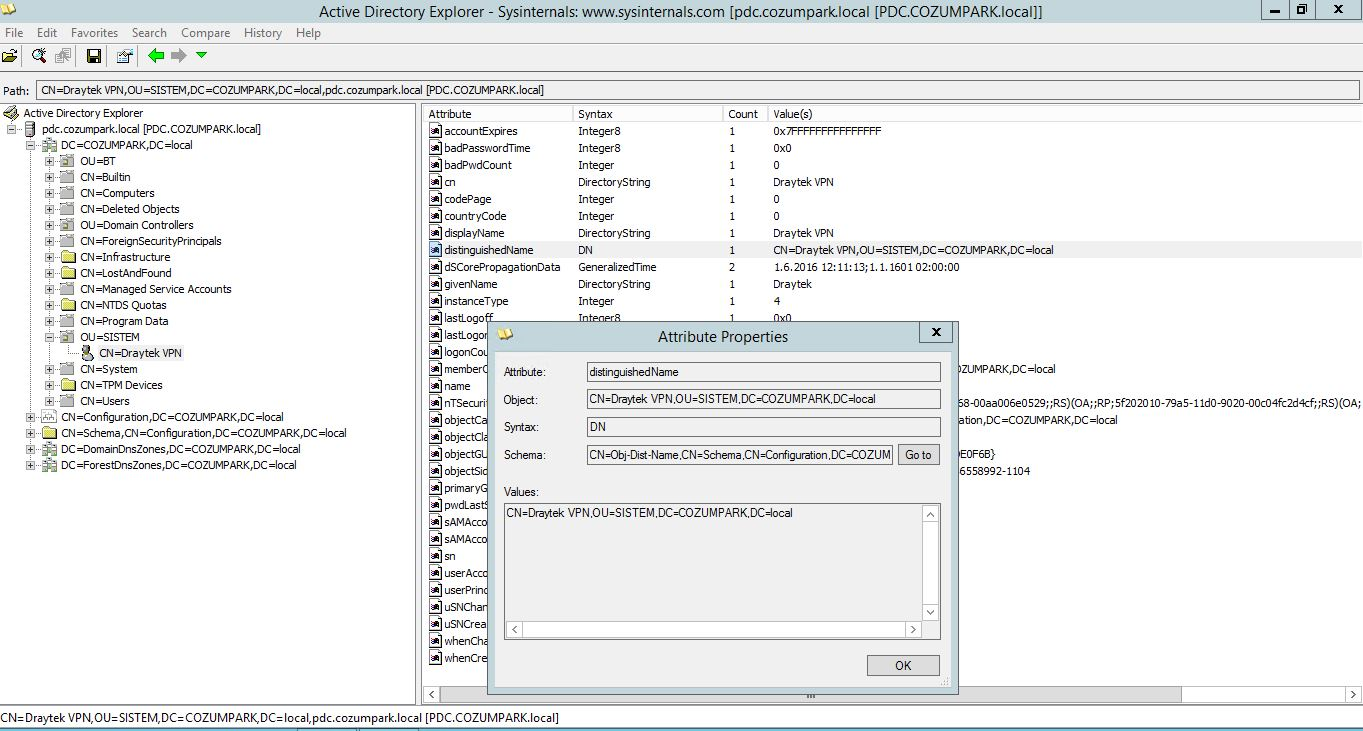The width and height of the screenshot is (1363, 731).
Task: Expand the OU=Domain Controllers node
Action: click(x=50, y=225)
